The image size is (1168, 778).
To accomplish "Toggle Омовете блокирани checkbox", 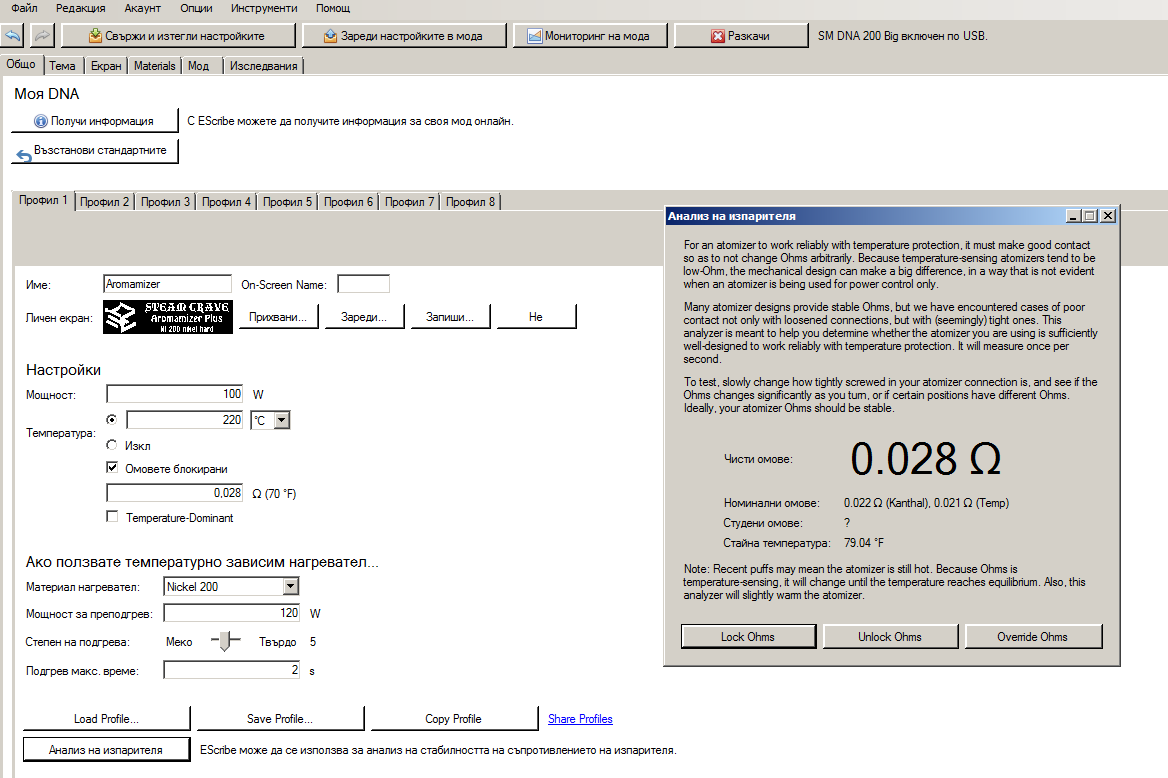I will 112,468.
